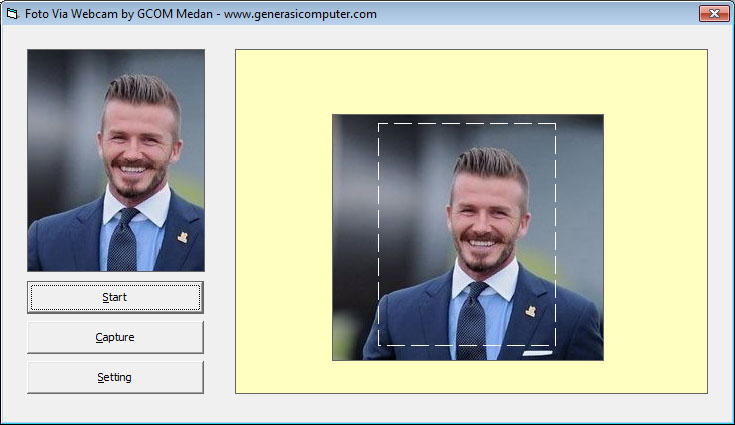Click the gold lapel pin in left preview
735x425 pixels.
click(182, 237)
